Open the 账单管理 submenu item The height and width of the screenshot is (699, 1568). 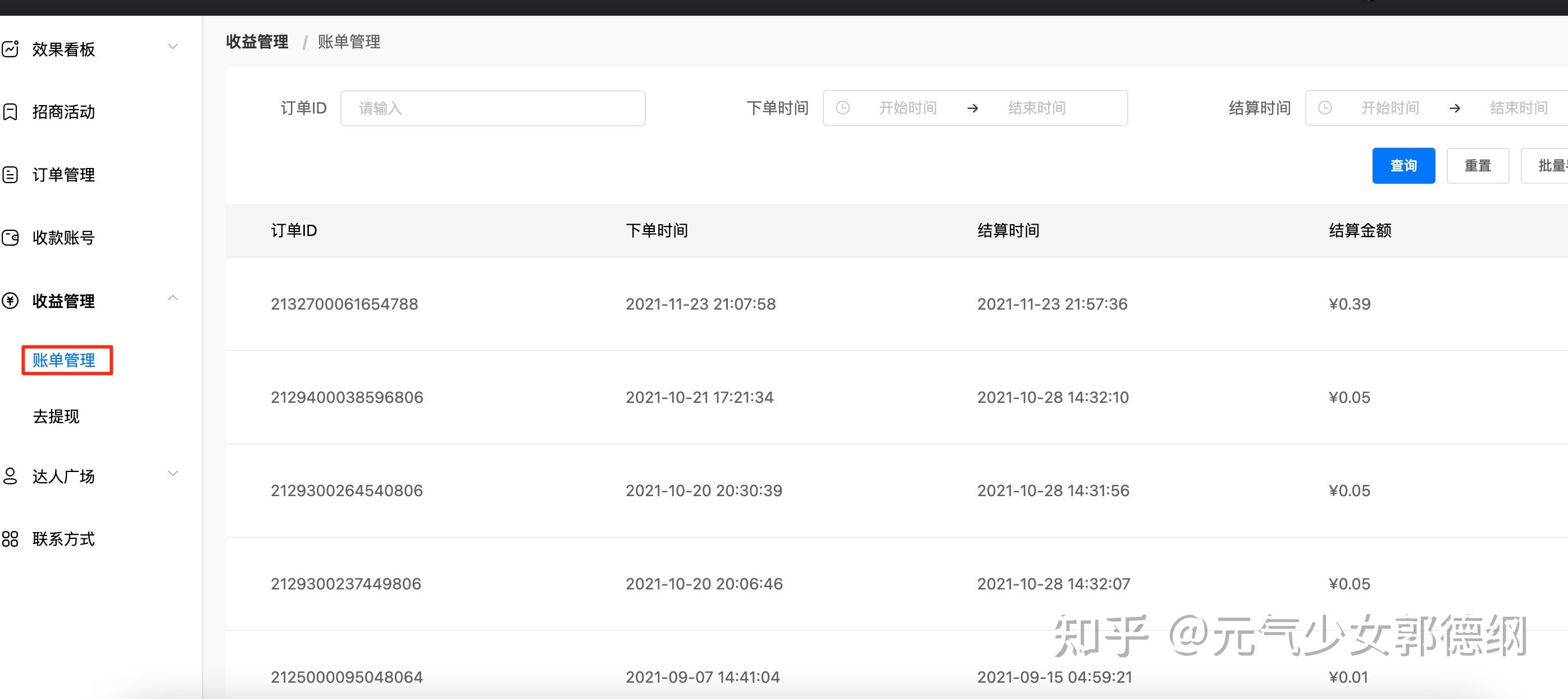64,361
